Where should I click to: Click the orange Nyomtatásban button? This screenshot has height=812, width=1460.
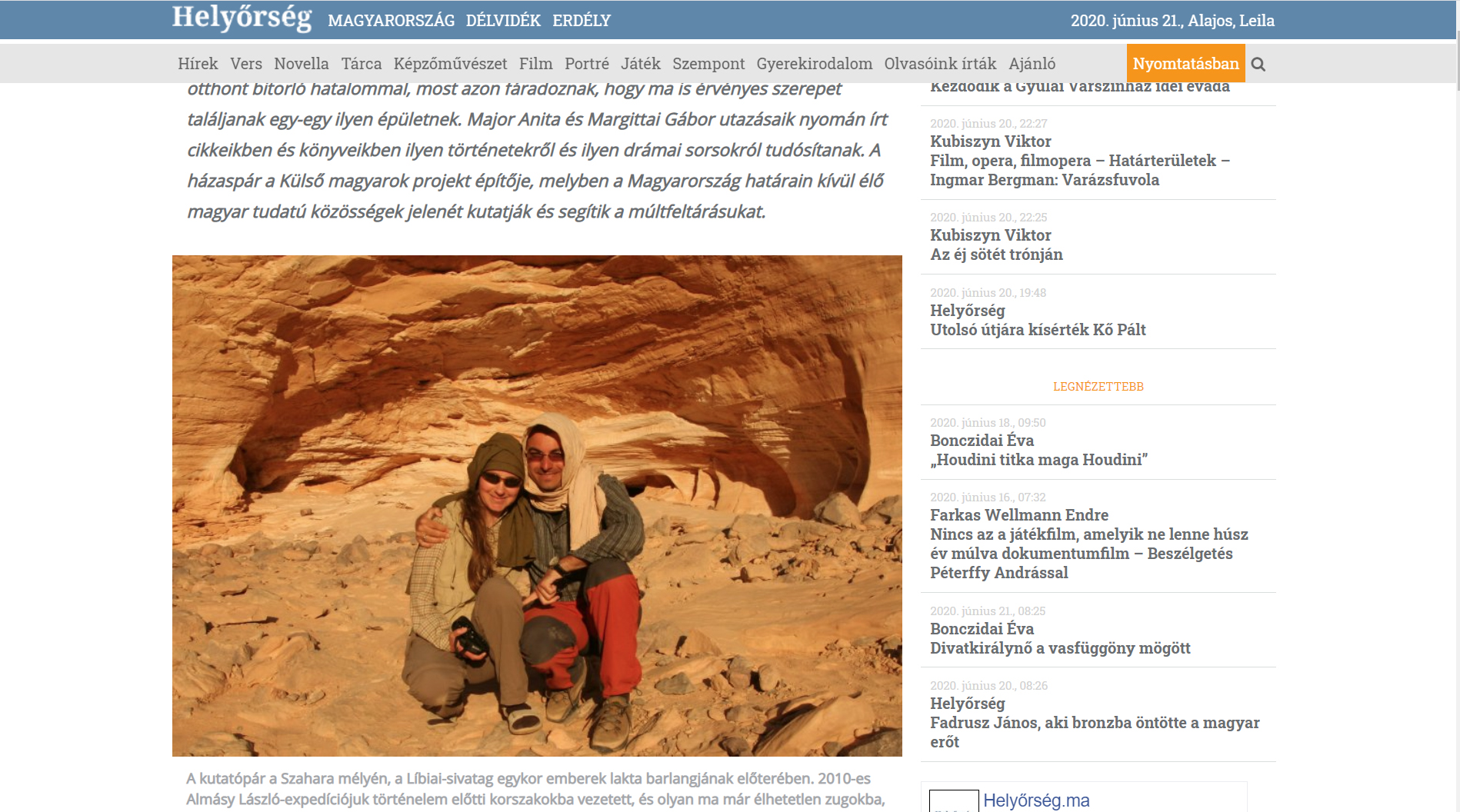(x=1186, y=63)
